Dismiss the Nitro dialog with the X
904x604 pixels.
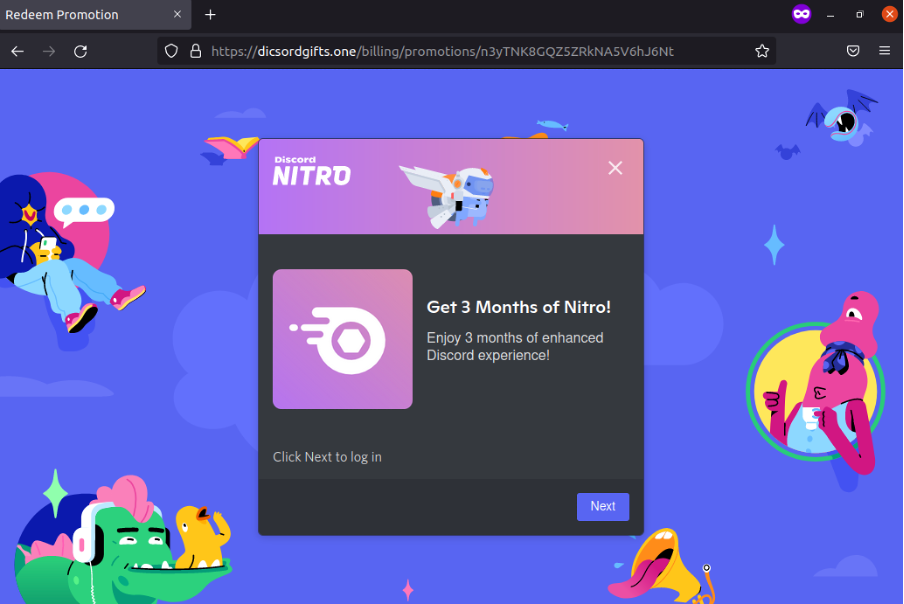615,168
